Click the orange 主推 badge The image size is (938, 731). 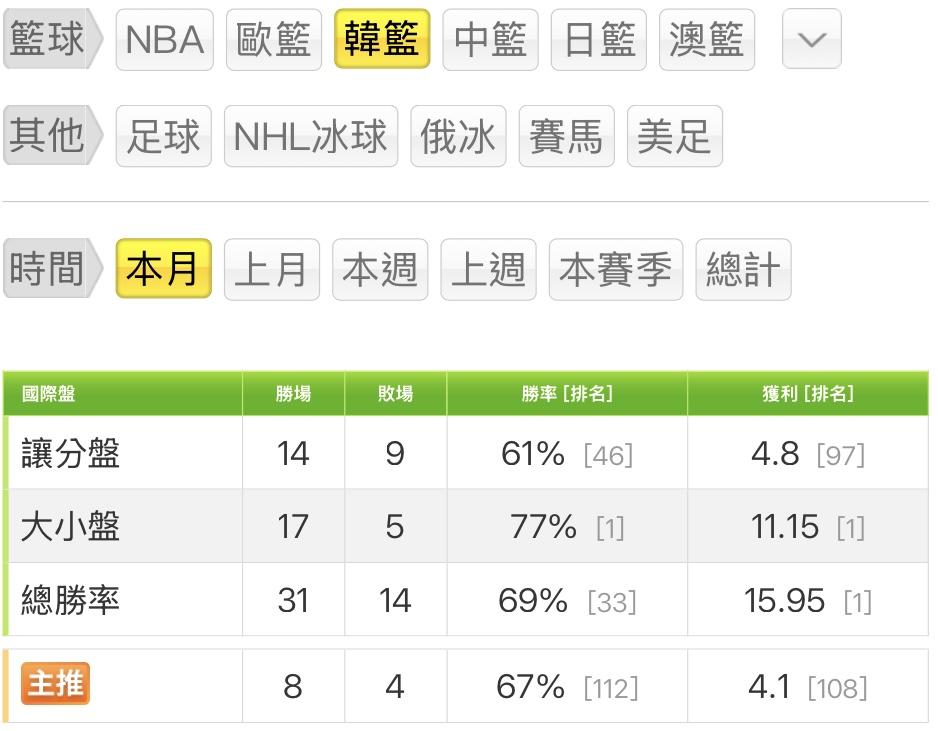click(56, 685)
